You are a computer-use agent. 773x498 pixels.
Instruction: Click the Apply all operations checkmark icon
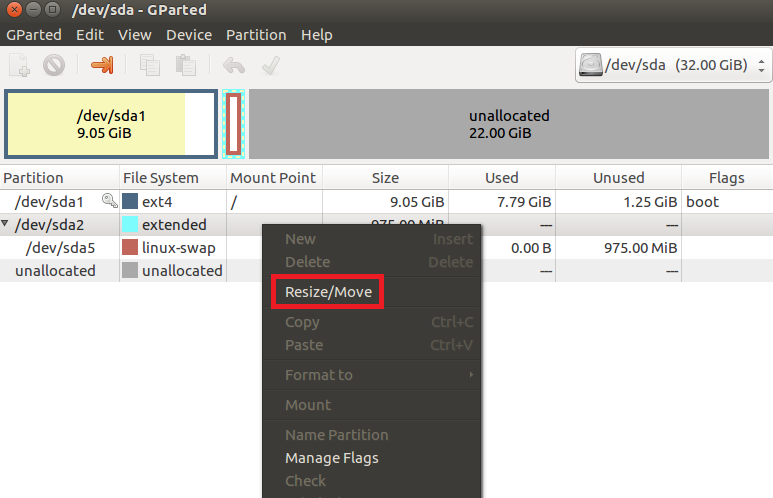point(271,66)
